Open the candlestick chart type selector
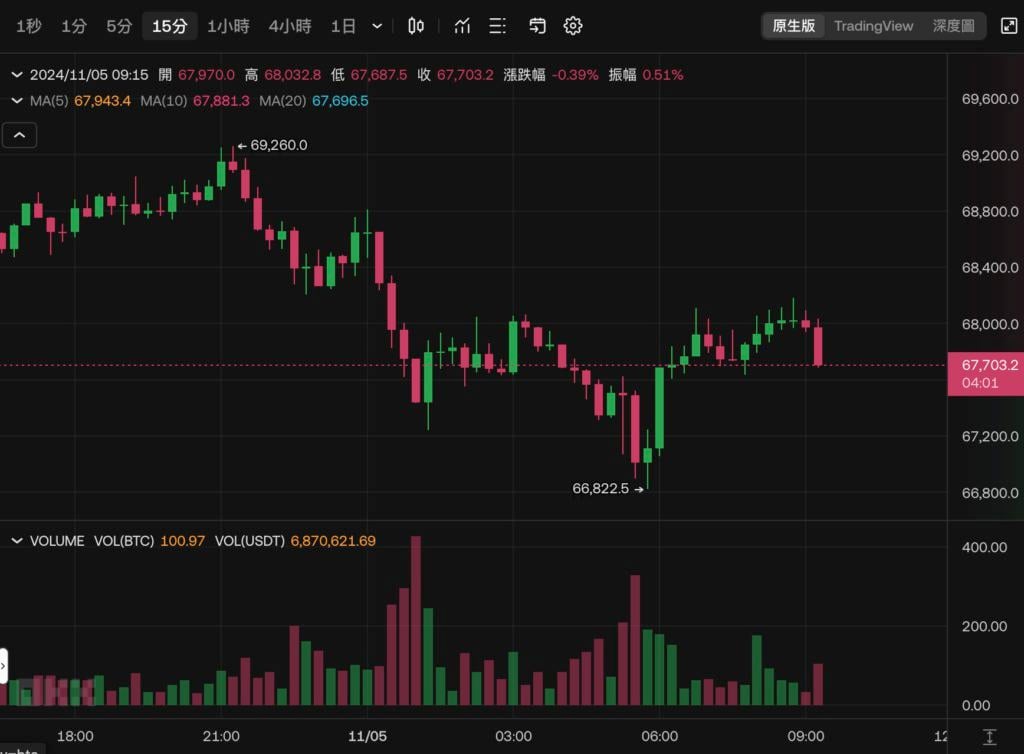The image size is (1024, 754). coord(416,26)
